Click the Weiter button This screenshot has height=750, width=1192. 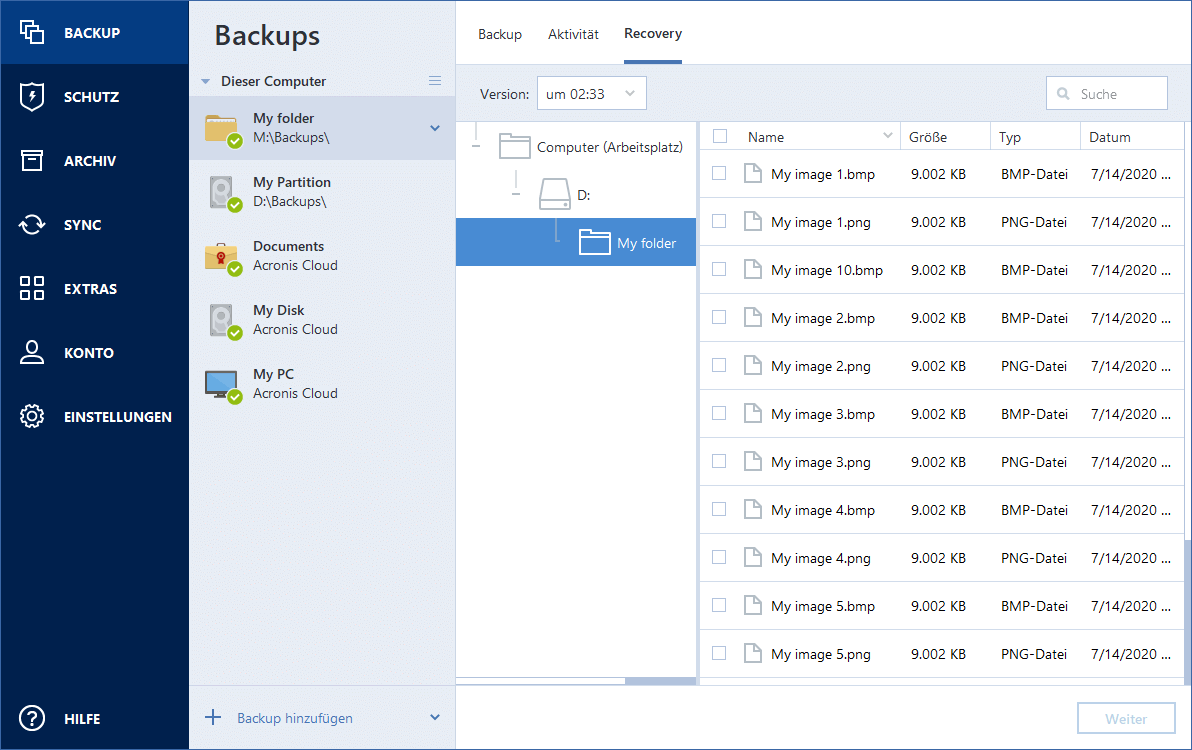(x=1125, y=719)
